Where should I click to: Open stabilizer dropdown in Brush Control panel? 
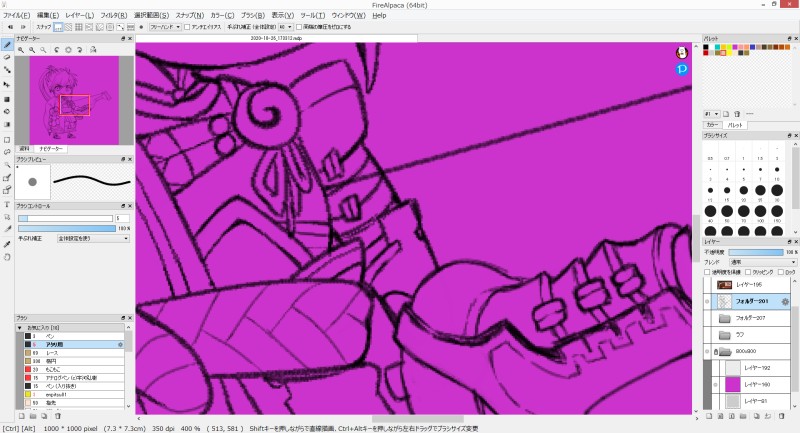tap(93, 239)
